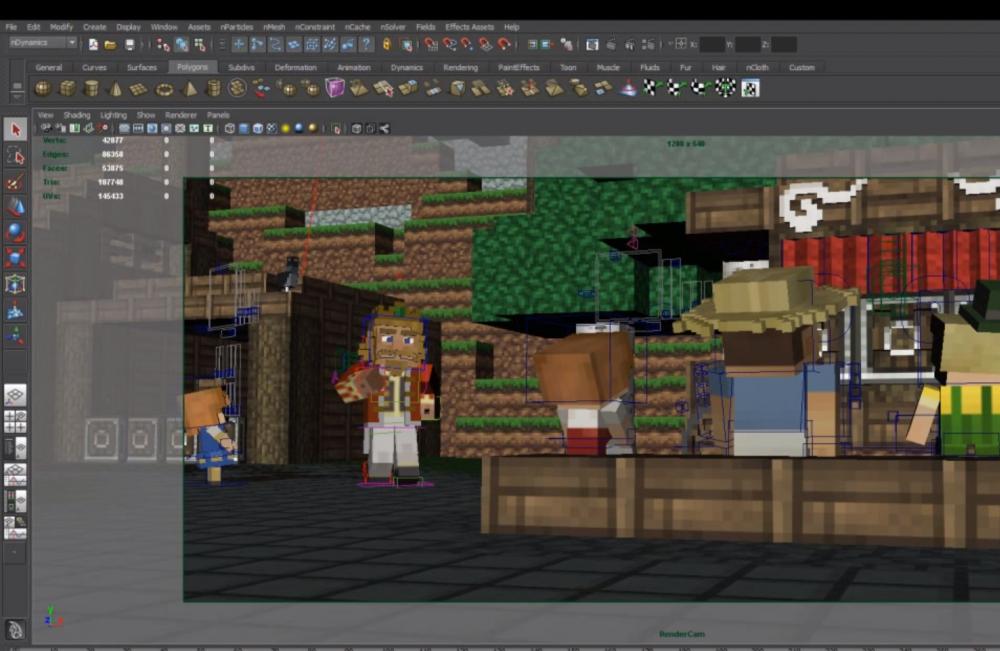
Task: Open the nCache menu
Action: point(358,27)
